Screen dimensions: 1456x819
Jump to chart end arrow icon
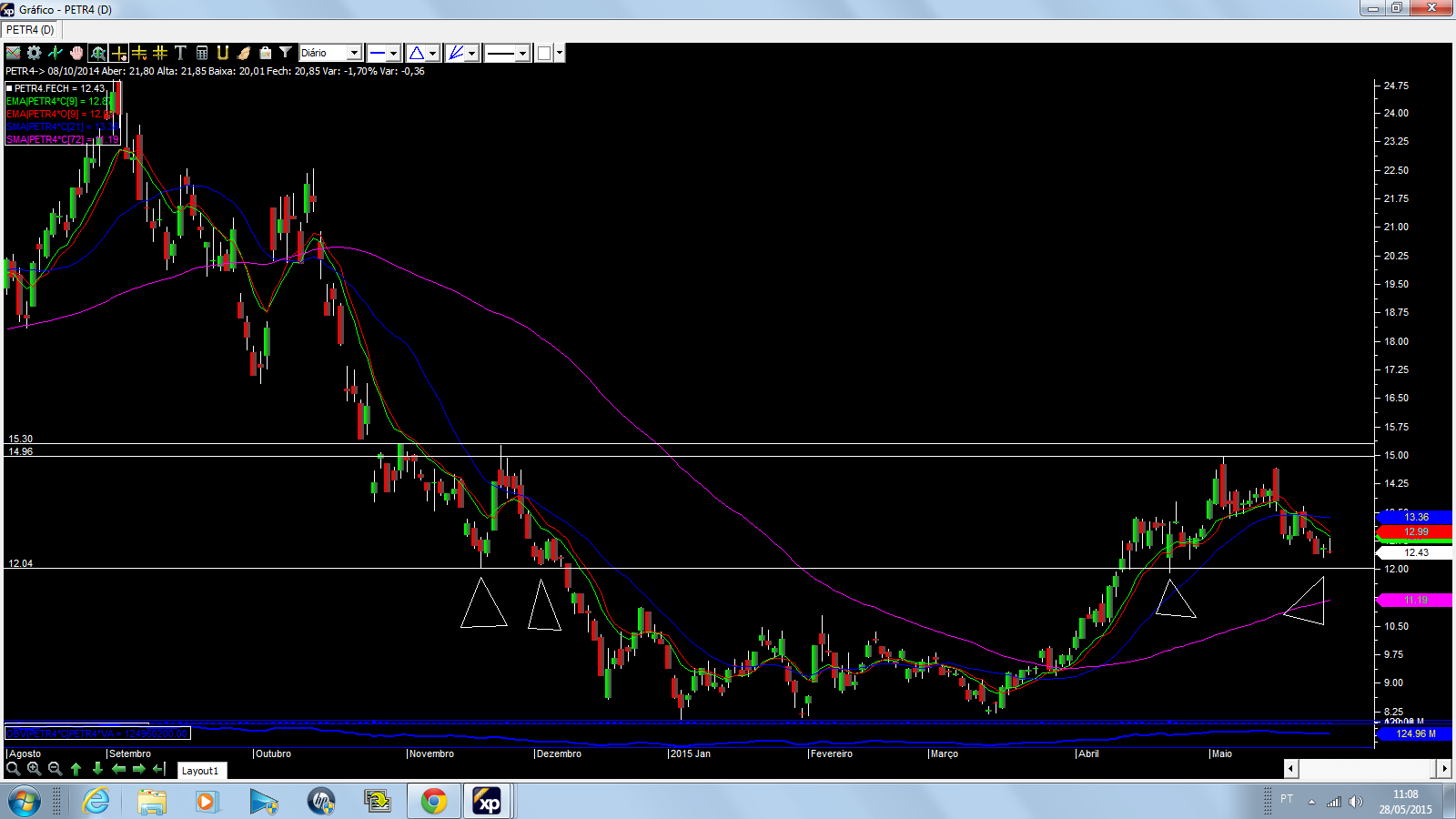point(159,769)
